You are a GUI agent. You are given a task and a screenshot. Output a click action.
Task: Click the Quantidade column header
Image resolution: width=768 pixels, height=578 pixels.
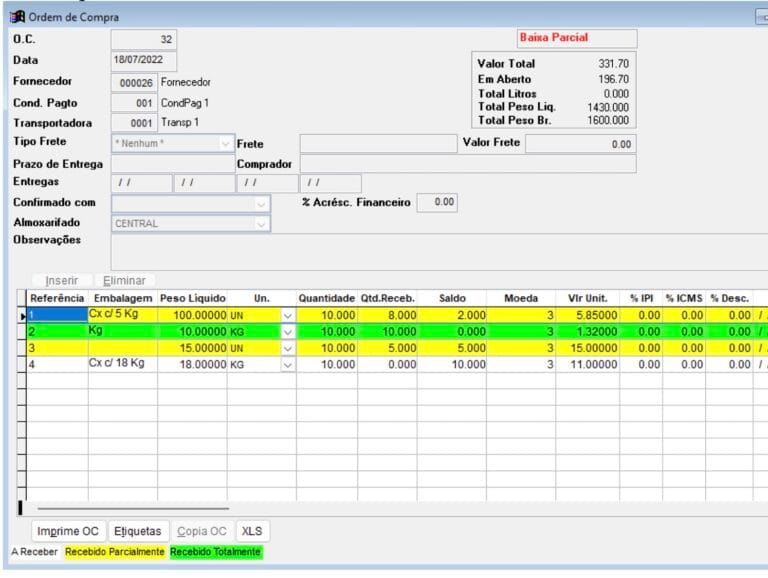pyautogui.click(x=327, y=298)
